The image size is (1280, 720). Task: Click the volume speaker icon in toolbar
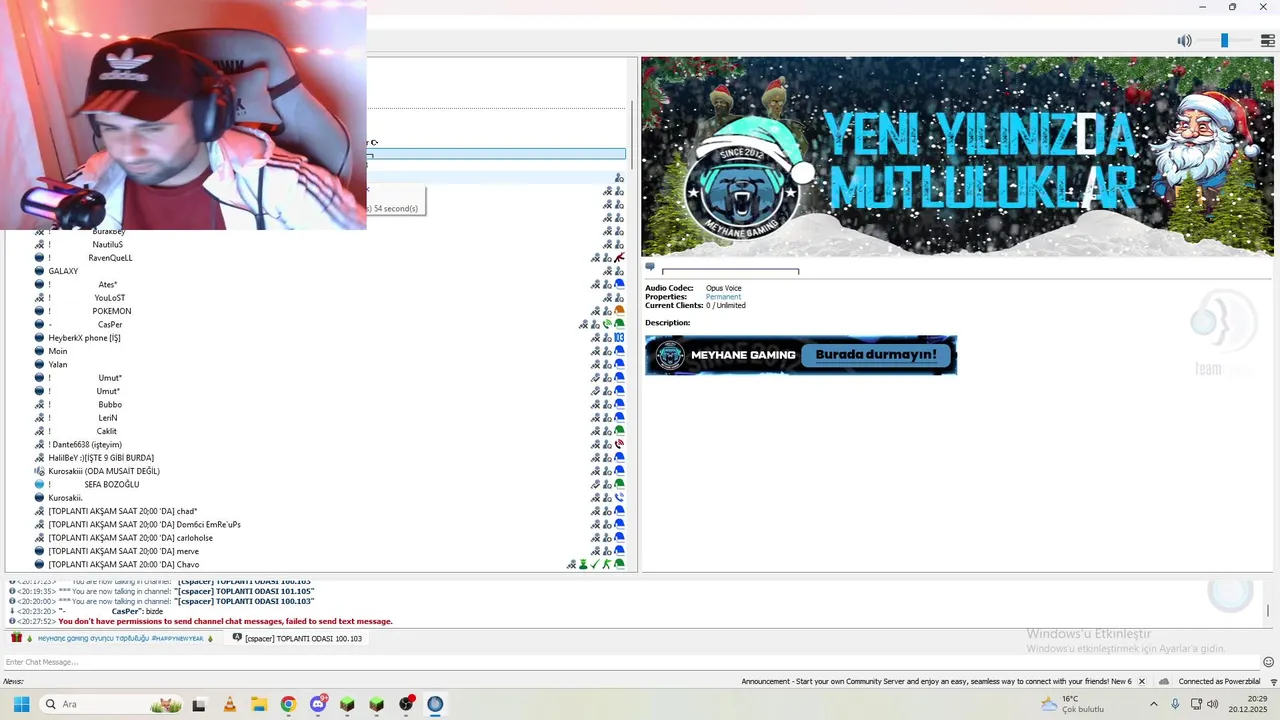1184,41
